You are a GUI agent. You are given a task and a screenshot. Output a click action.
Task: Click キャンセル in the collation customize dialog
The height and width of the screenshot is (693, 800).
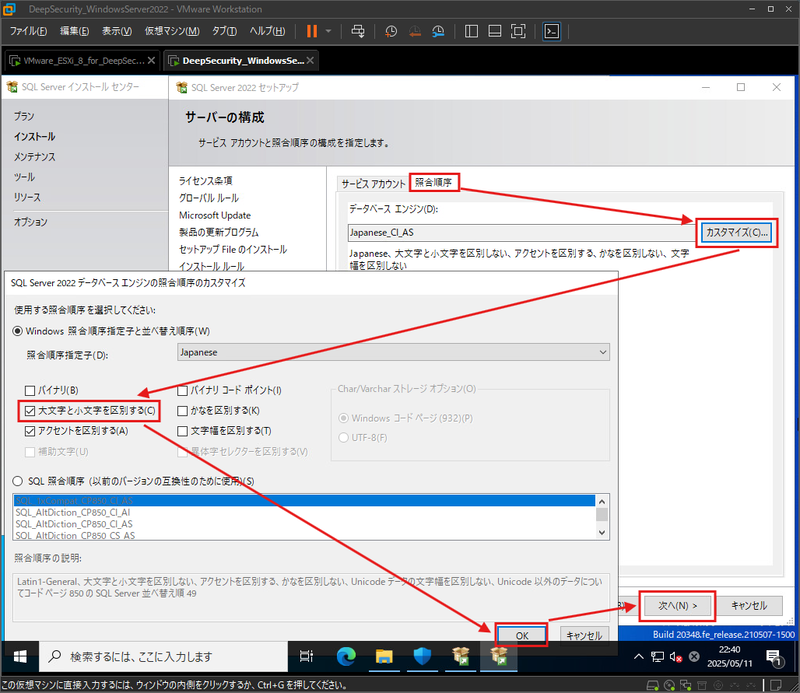pos(584,636)
